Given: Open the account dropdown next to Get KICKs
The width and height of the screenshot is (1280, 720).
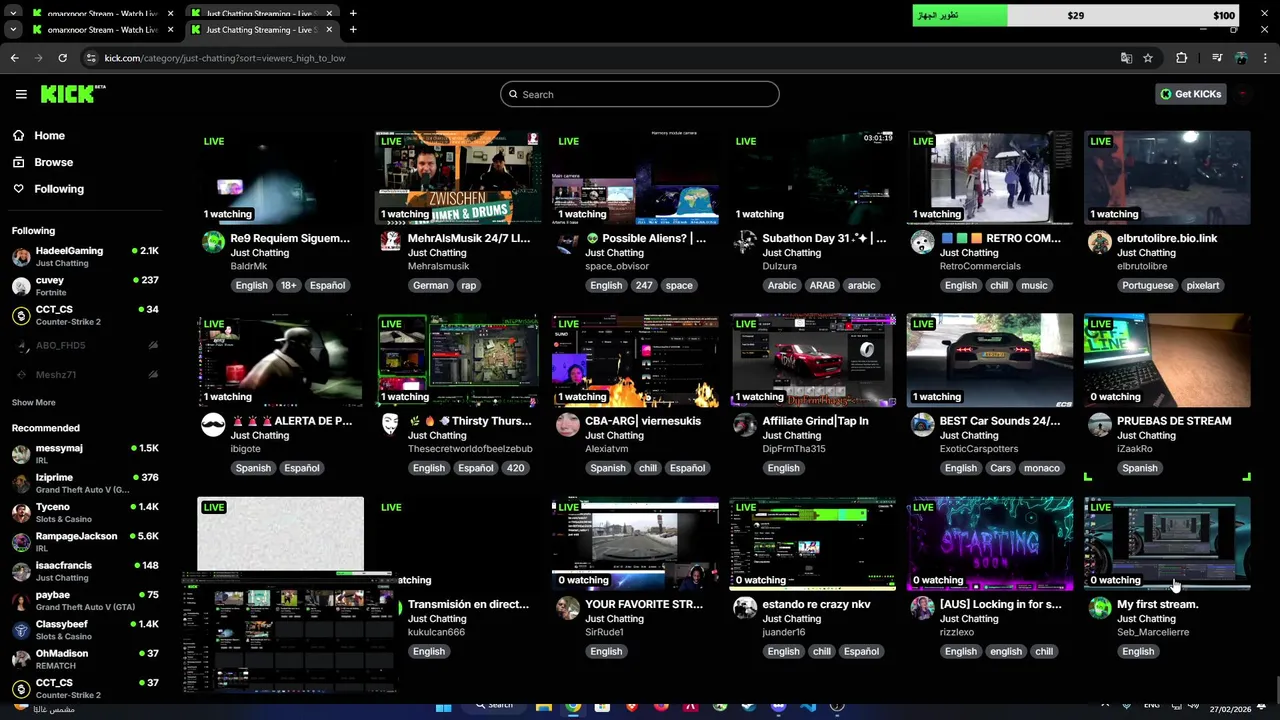Looking at the screenshot, I should [1242, 94].
